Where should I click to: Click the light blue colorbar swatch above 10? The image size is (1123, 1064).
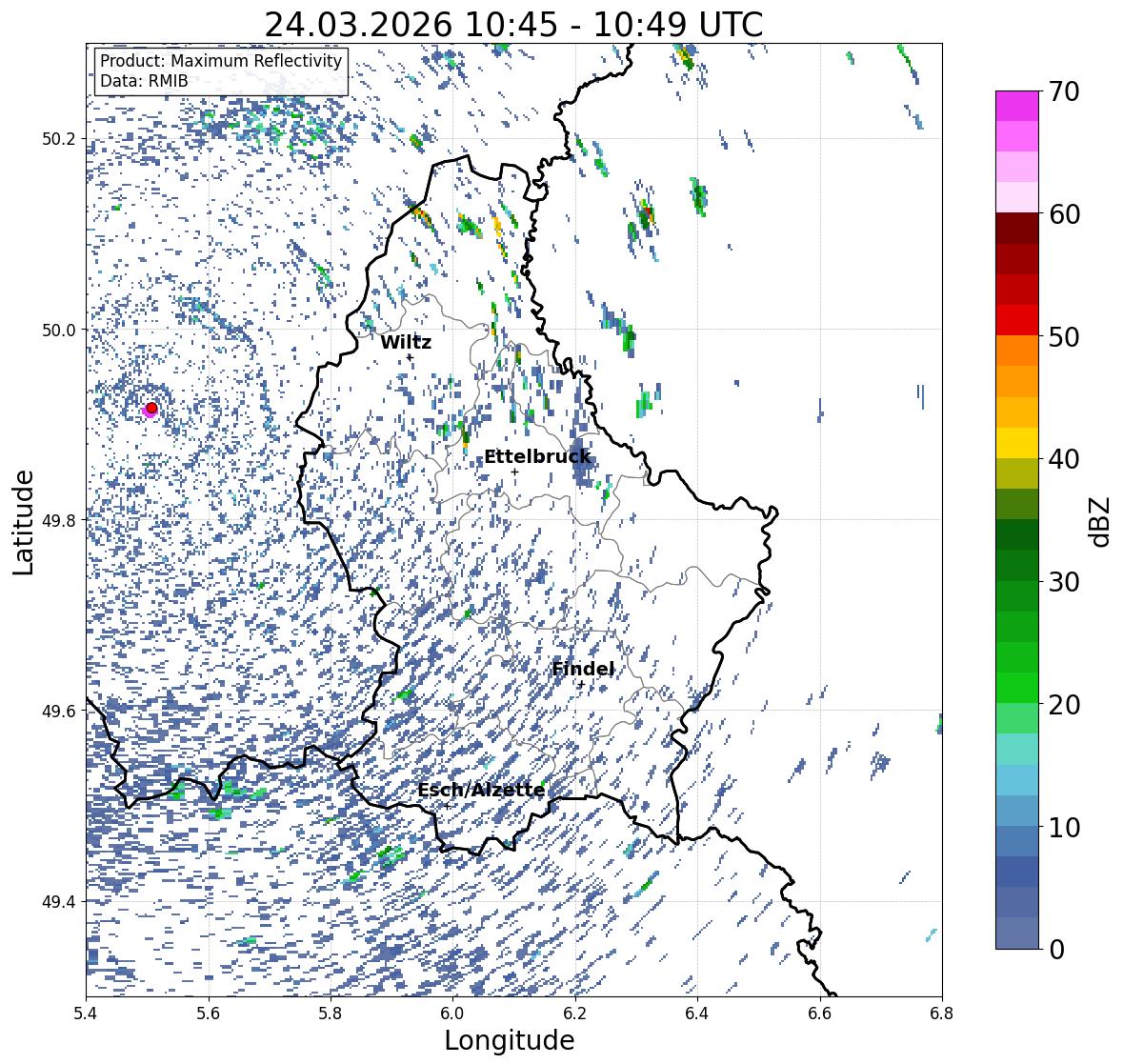pyautogui.click(x=1017, y=811)
